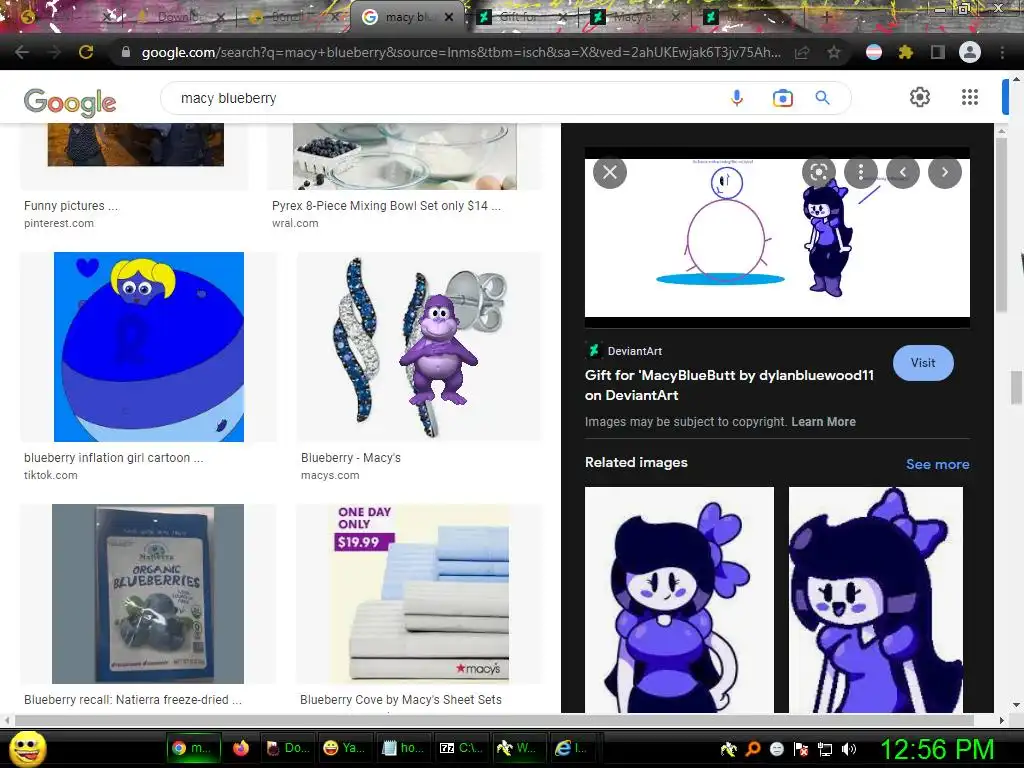Click the orange magnifier tray icon
The image size is (1024, 768).
point(753,750)
